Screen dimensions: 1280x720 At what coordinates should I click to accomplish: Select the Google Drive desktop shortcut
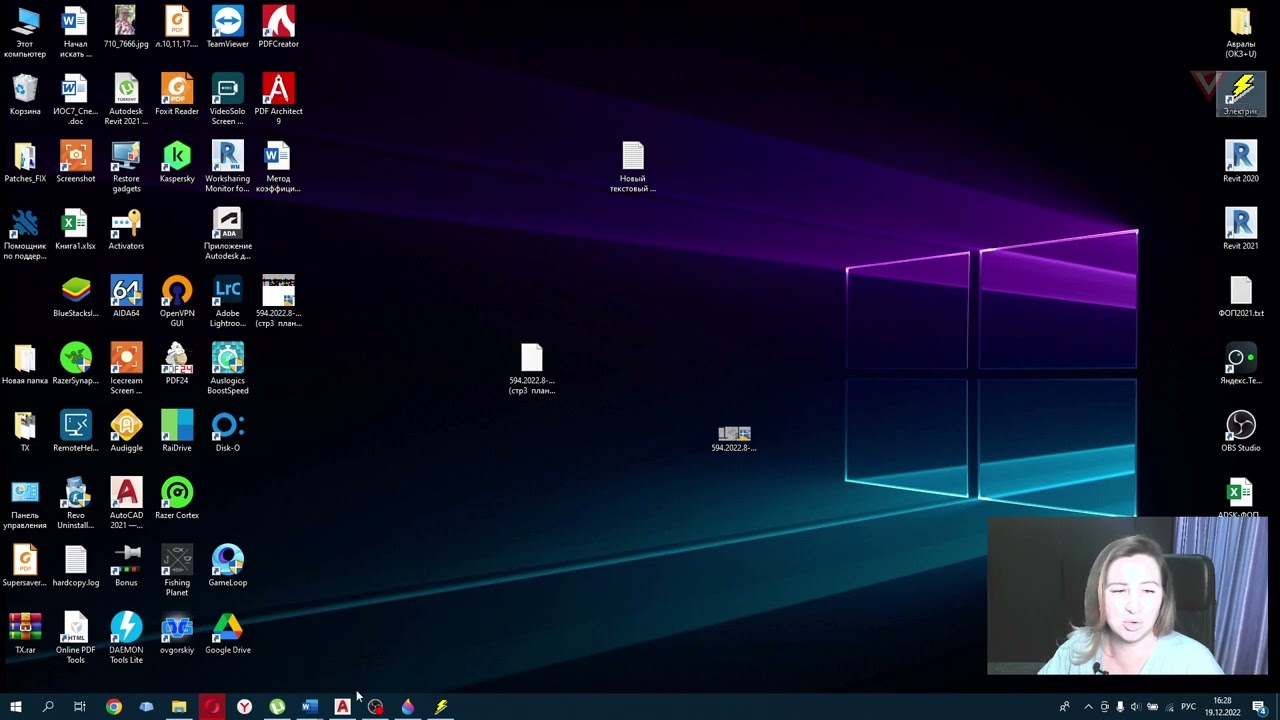227,633
